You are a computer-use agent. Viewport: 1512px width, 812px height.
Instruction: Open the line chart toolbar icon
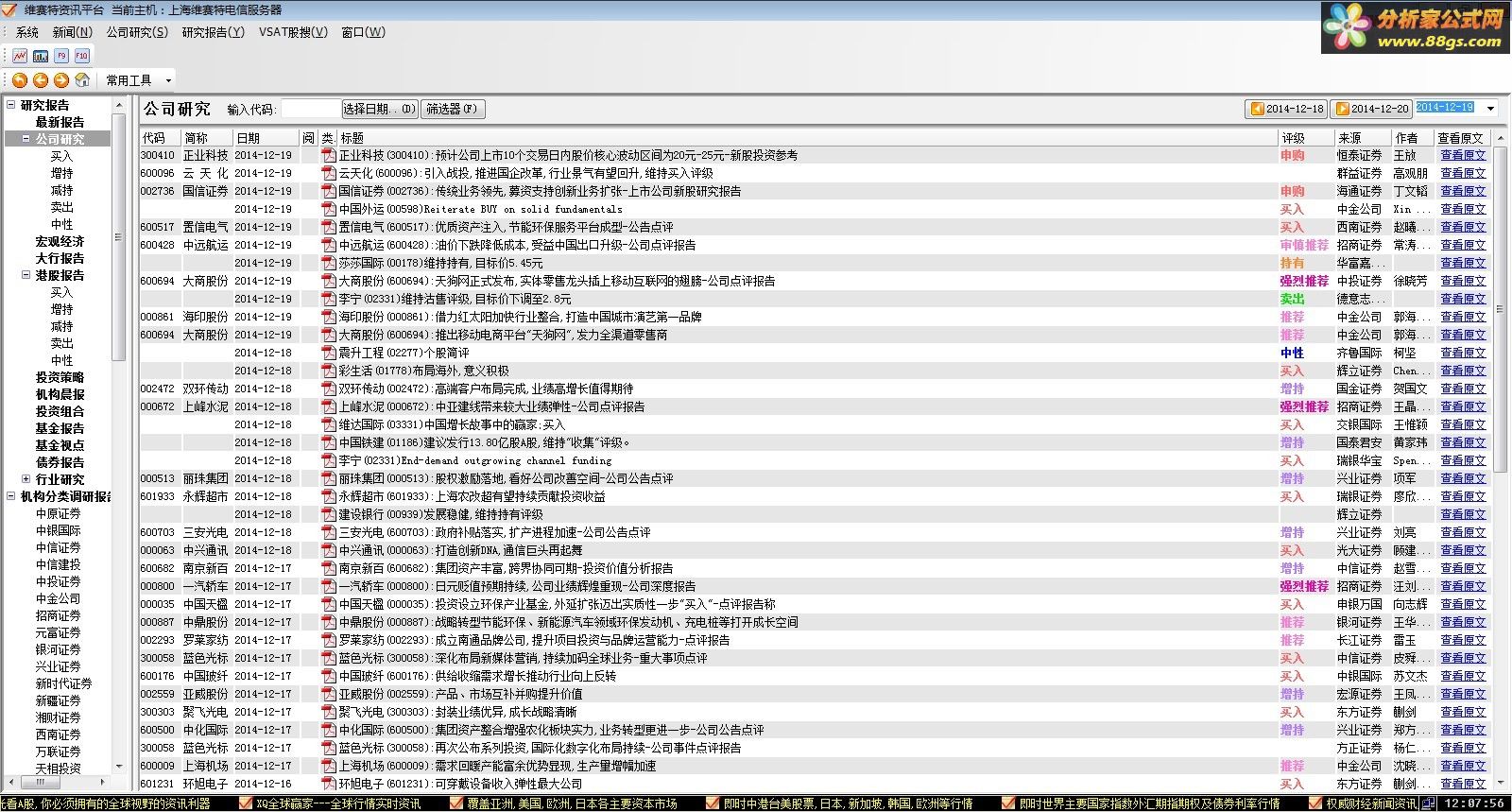coord(20,56)
